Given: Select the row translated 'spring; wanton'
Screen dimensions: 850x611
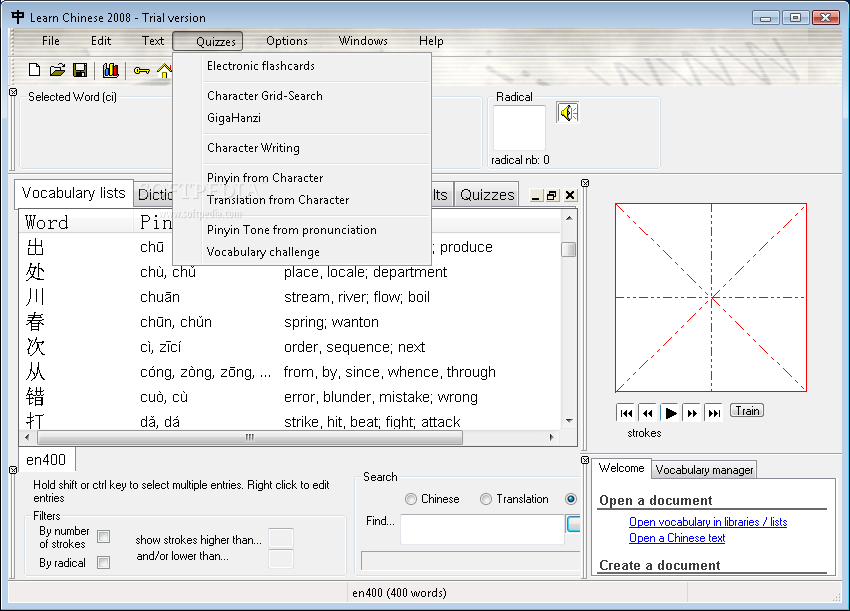Looking at the screenshot, I should pos(290,322).
